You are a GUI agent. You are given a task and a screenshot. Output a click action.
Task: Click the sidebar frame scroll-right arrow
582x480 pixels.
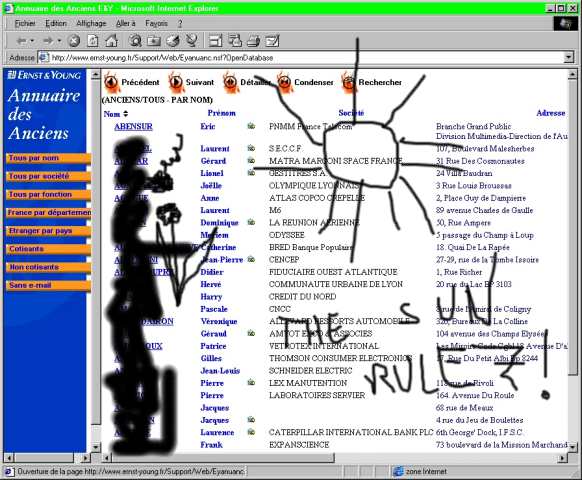(x=86, y=458)
